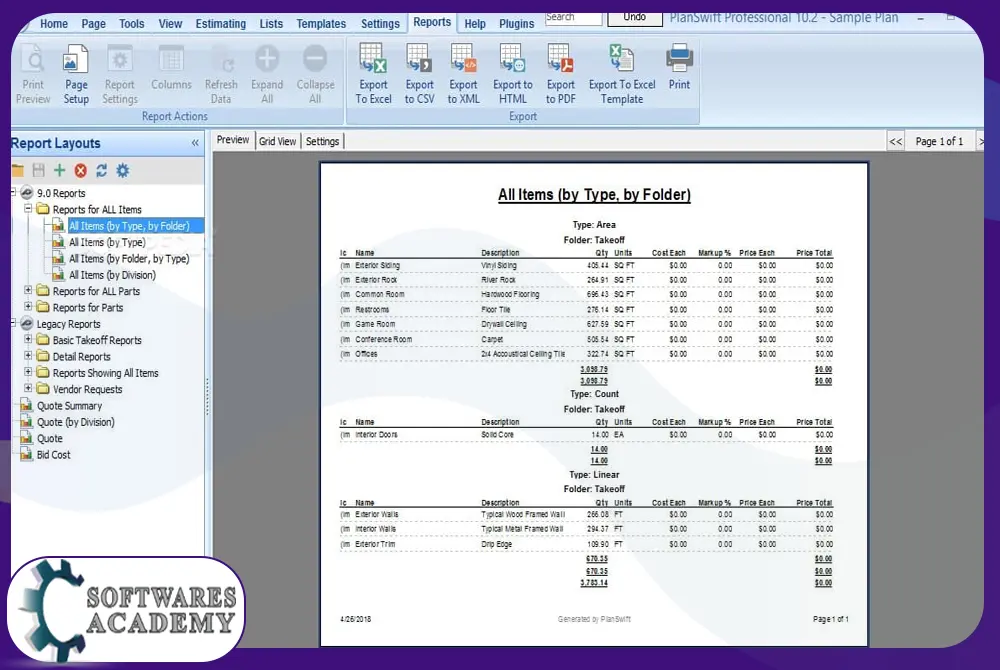
Task: Switch to report Settings tab
Action: coord(322,141)
